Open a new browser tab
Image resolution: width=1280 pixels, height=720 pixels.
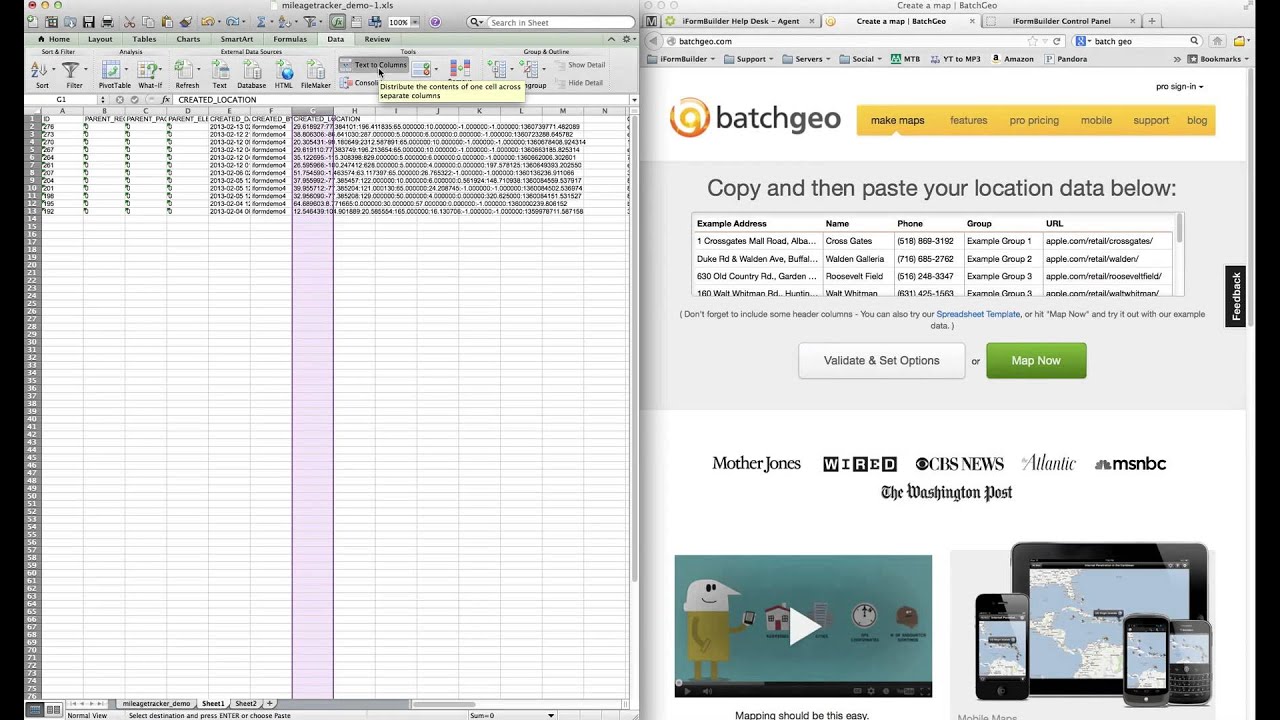[x=1152, y=21]
